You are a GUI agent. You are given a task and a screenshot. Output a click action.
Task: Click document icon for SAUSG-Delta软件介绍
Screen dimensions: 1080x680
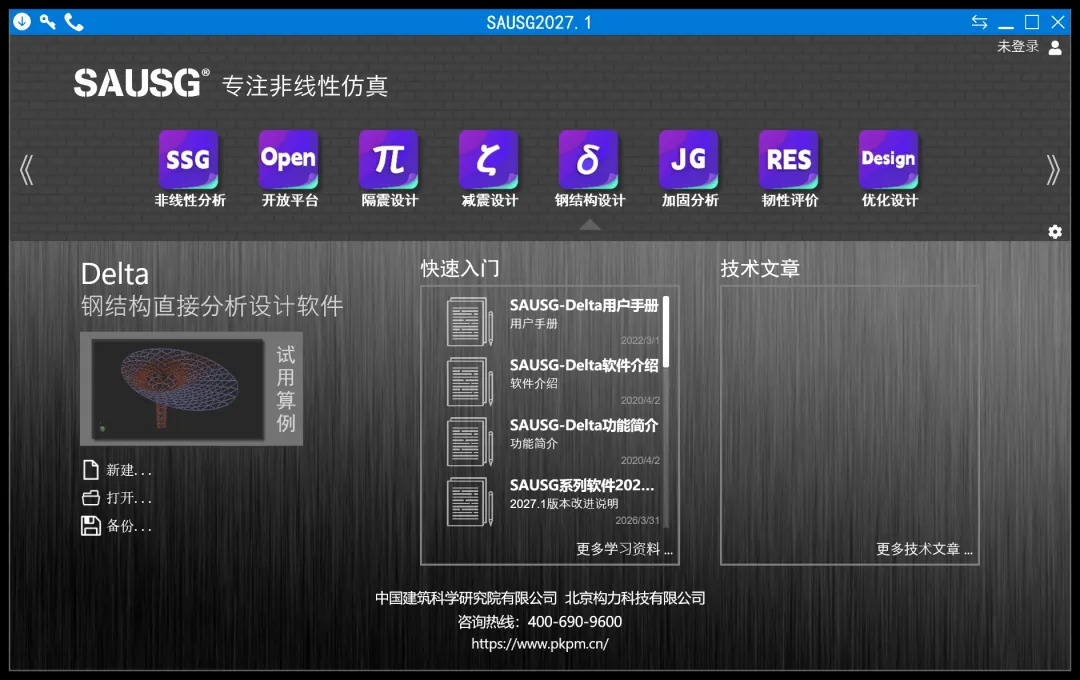[x=470, y=381]
